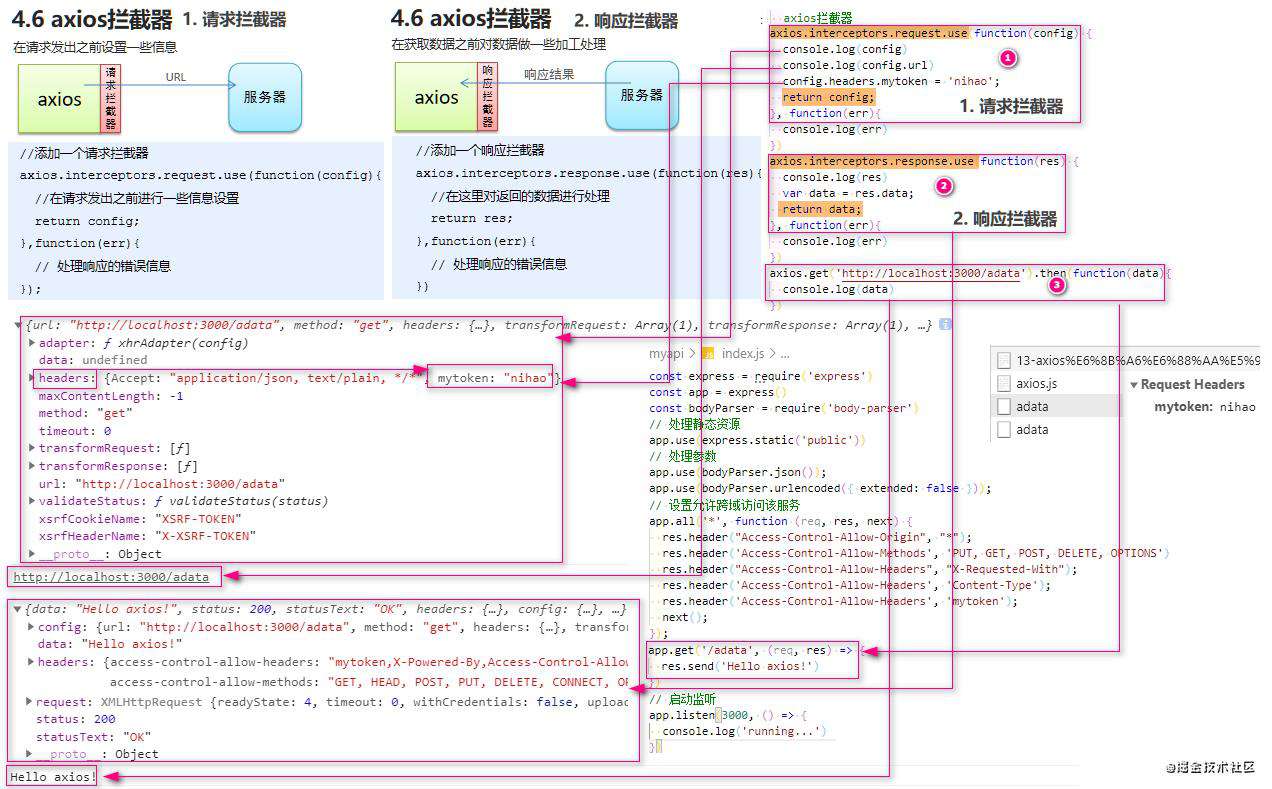Image resolution: width=1272 pixels, height=789 pixels.
Task: Expand __proto__ under xsrfHeaderName
Action: [x=31, y=554]
